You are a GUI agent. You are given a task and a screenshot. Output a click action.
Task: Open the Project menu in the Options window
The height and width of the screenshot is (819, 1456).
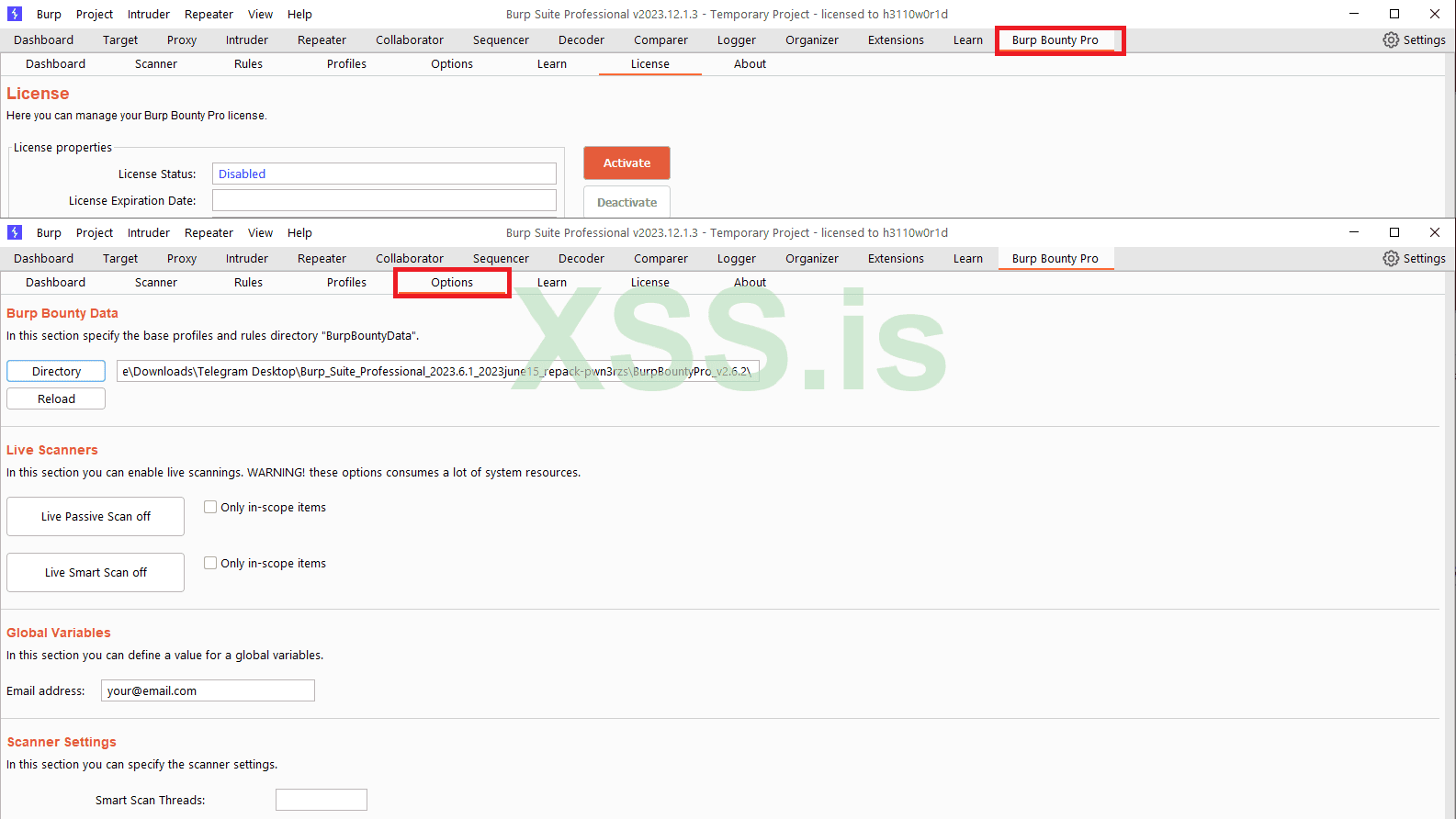pyautogui.click(x=95, y=232)
